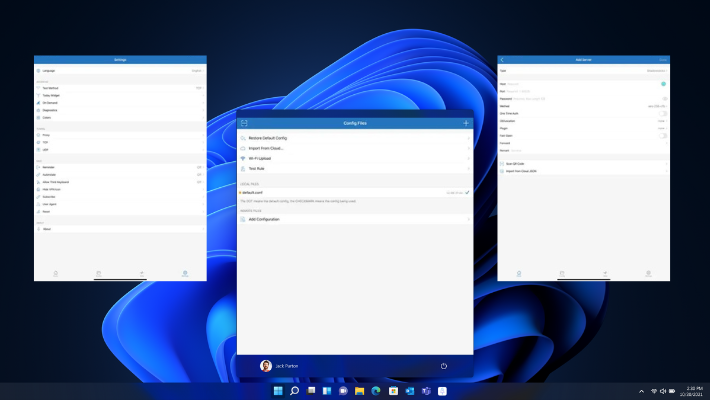Click the On Demand icon in Settings window

pos(38,103)
